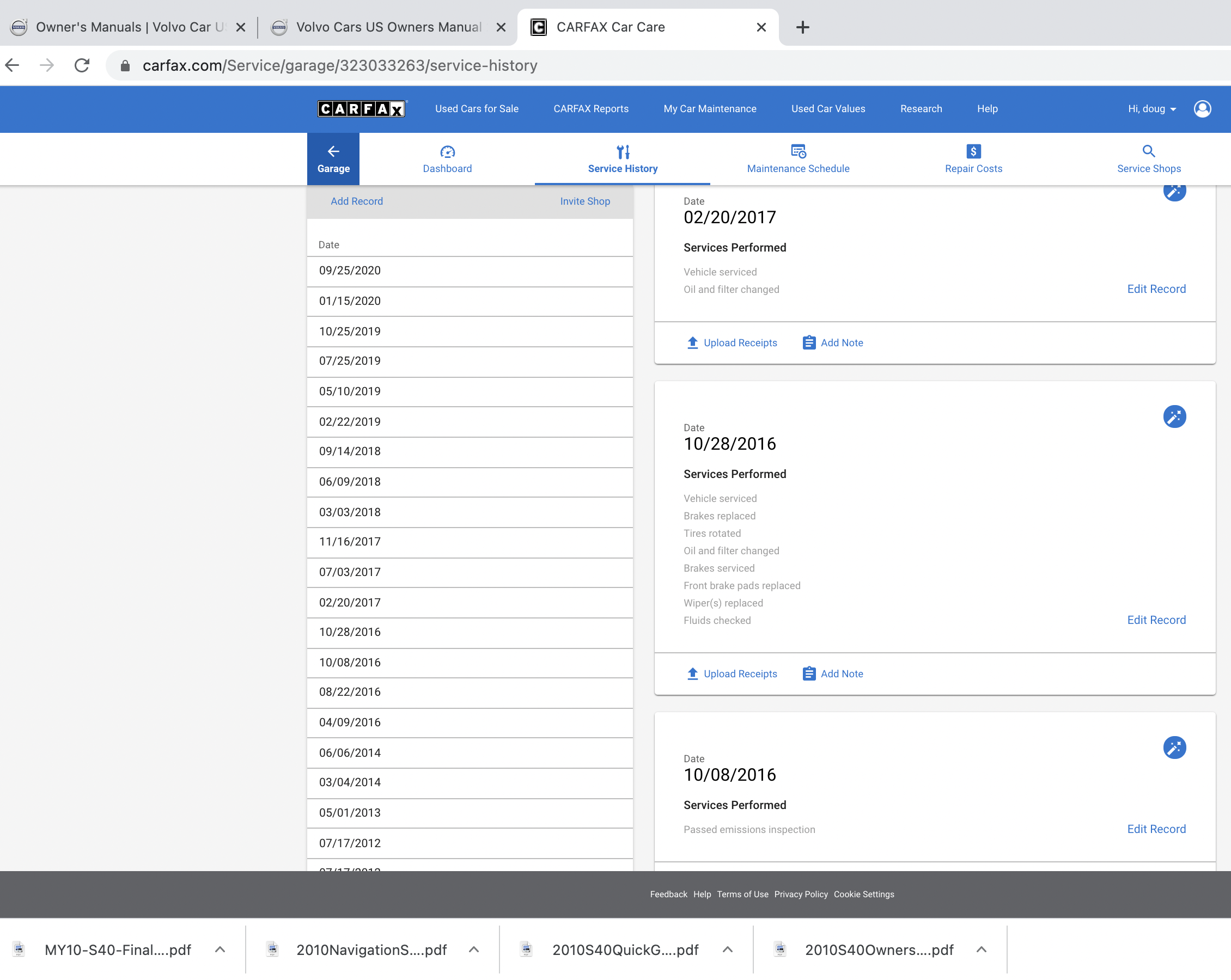Select the 08/22/2016 date row
1231x980 pixels.
pyautogui.click(x=470, y=692)
